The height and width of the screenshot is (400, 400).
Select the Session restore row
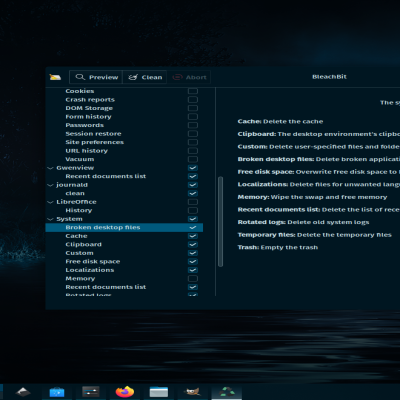click(124, 134)
